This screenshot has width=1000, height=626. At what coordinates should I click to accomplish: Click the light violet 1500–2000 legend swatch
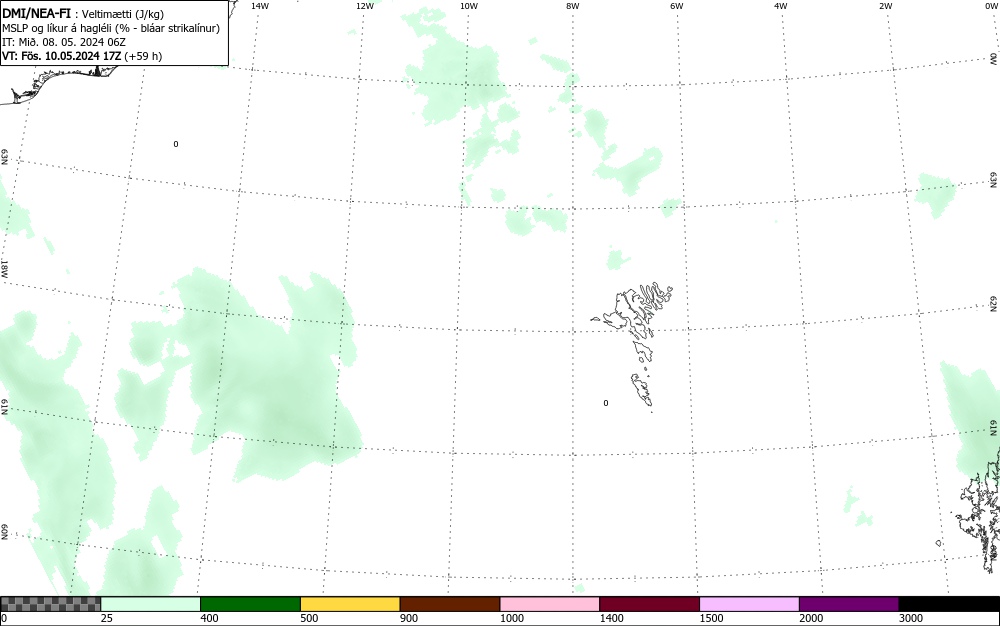point(749,604)
